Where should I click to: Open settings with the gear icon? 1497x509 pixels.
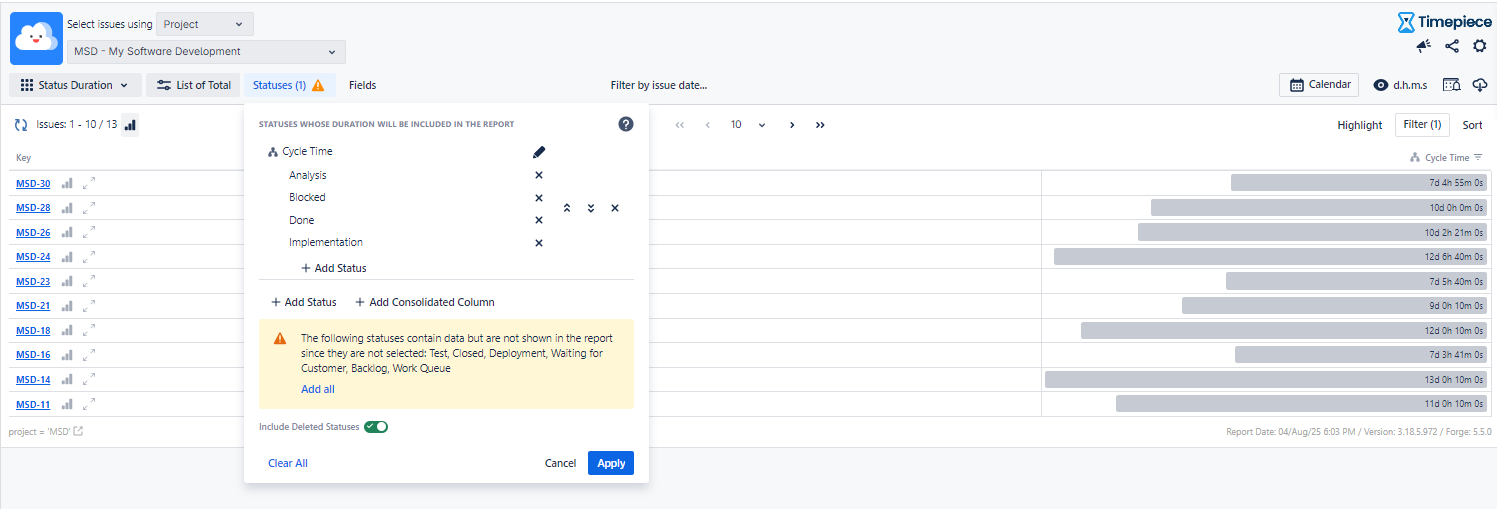click(x=1480, y=46)
